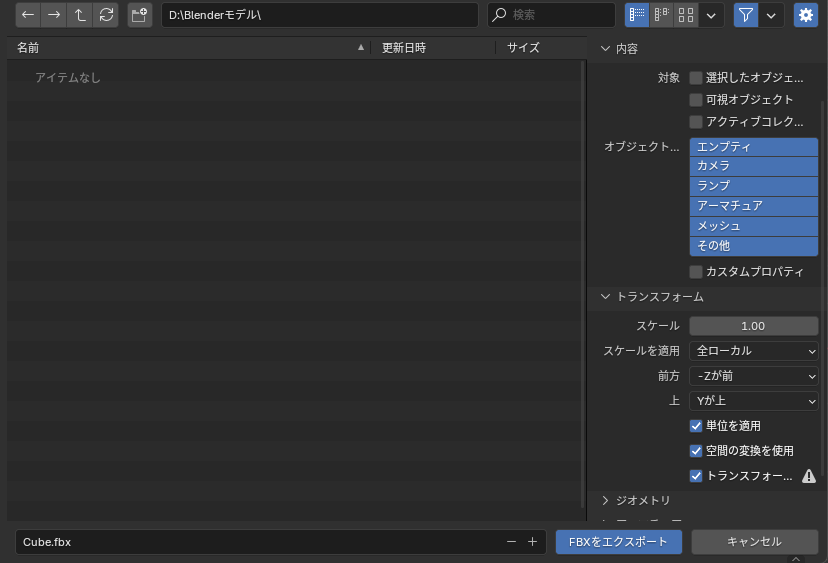The image size is (828, 563).
Task: Uncheck 単位を適用 option
Action: pos(696,426)
